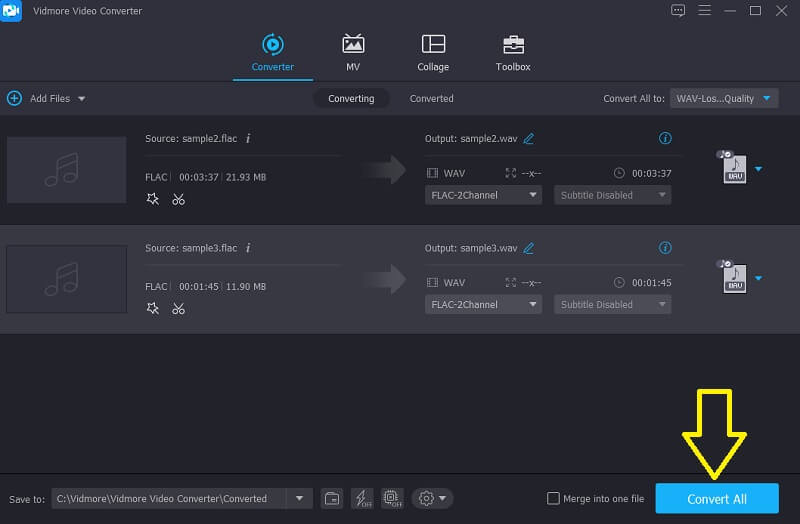Click the sample2 output resolution icon
Viewport: 800px width, 524px height.
(x=511, y=173)
